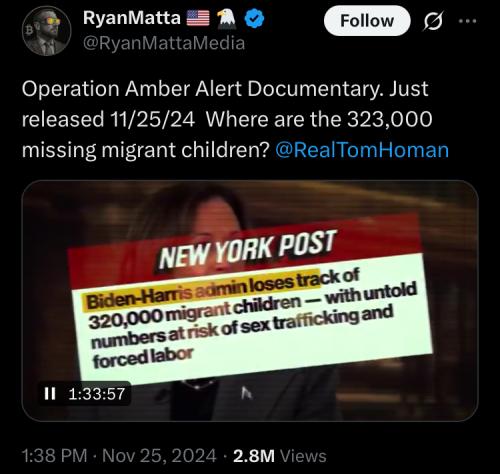Click the blue verified checkmark badge

click(254, 19)
